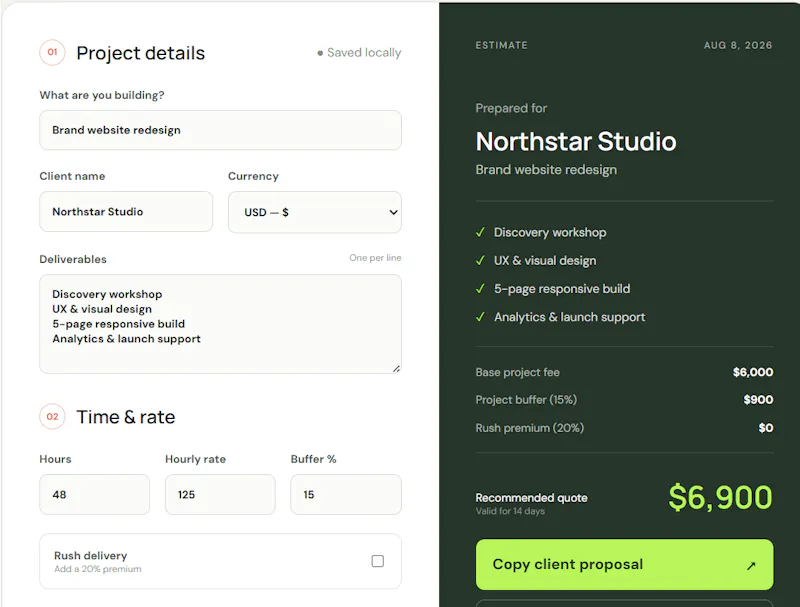Viewport: 800px width, 607px height.
Task: Click the checkmark next to Discovery workshop
Action: pos(480,232)
